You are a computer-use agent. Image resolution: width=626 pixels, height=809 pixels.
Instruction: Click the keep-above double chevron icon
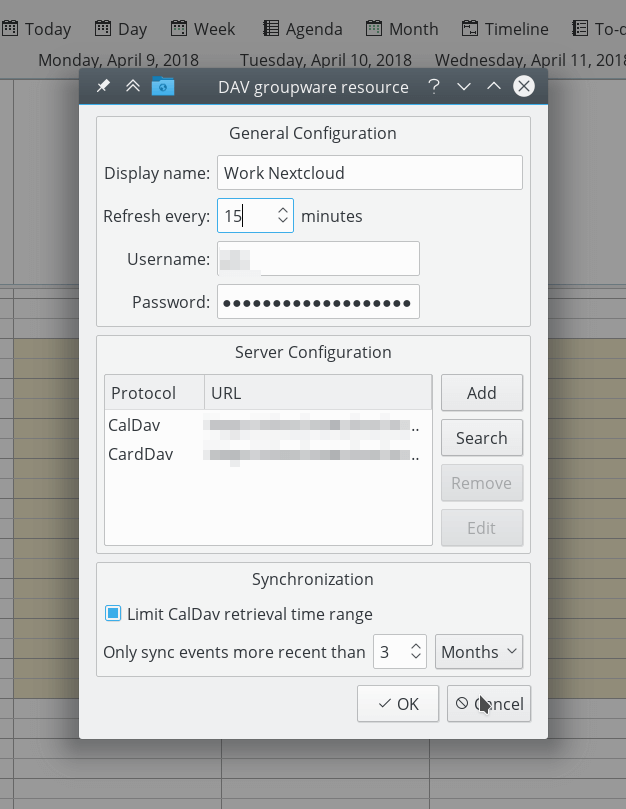132,87
